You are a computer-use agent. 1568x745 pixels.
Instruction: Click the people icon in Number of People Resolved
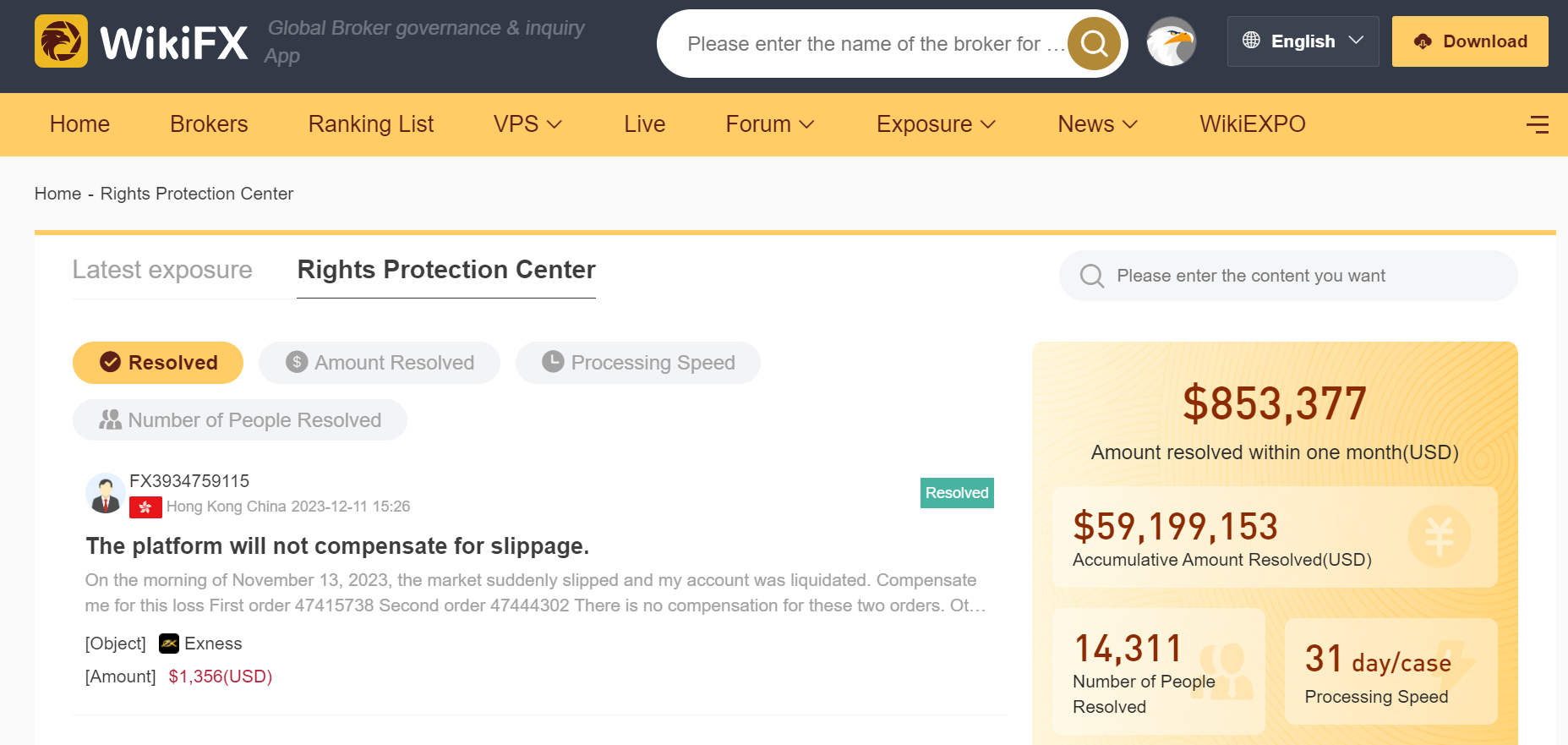110,419
